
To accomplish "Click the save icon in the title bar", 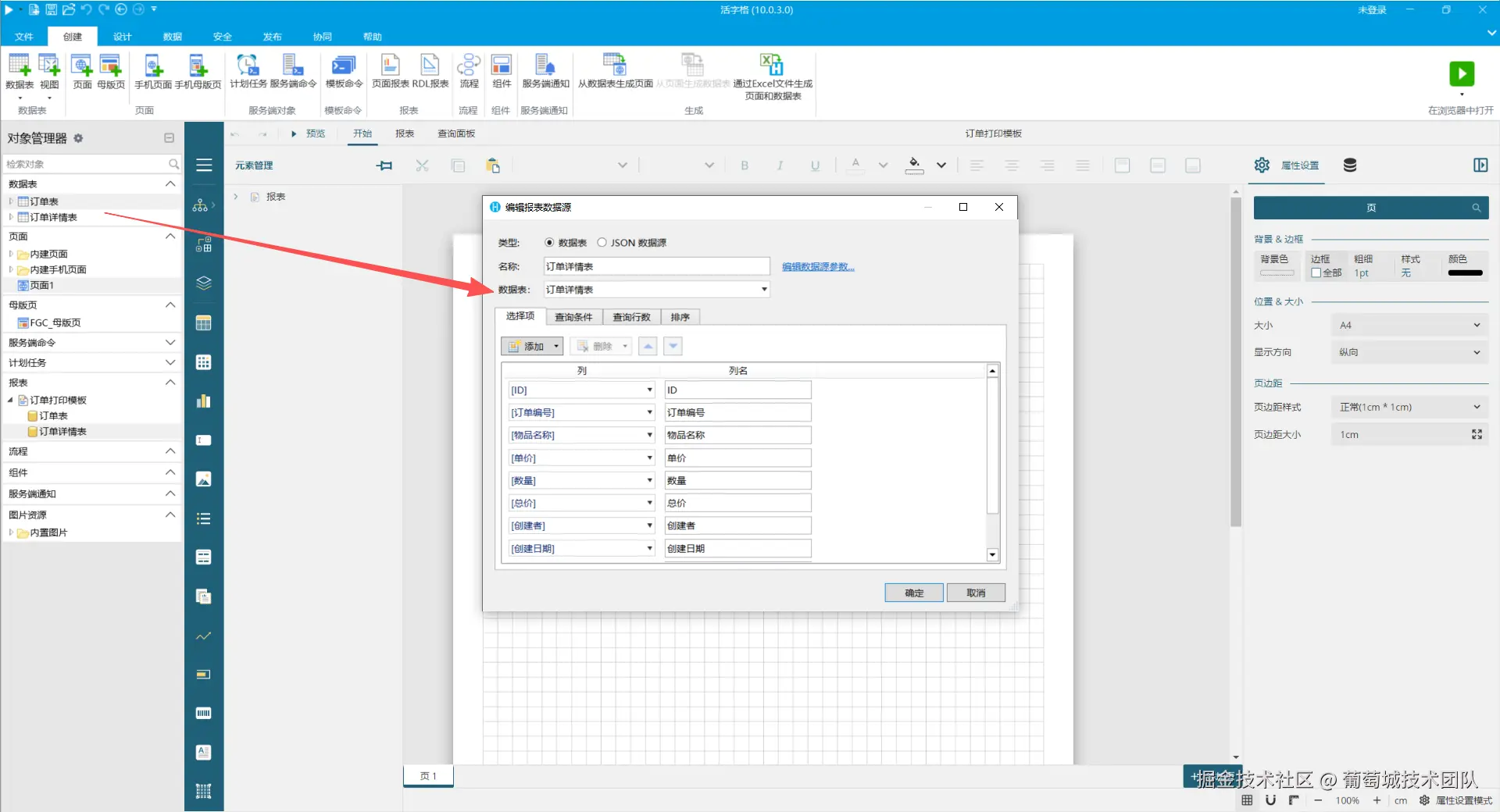I will click(51, 9).
